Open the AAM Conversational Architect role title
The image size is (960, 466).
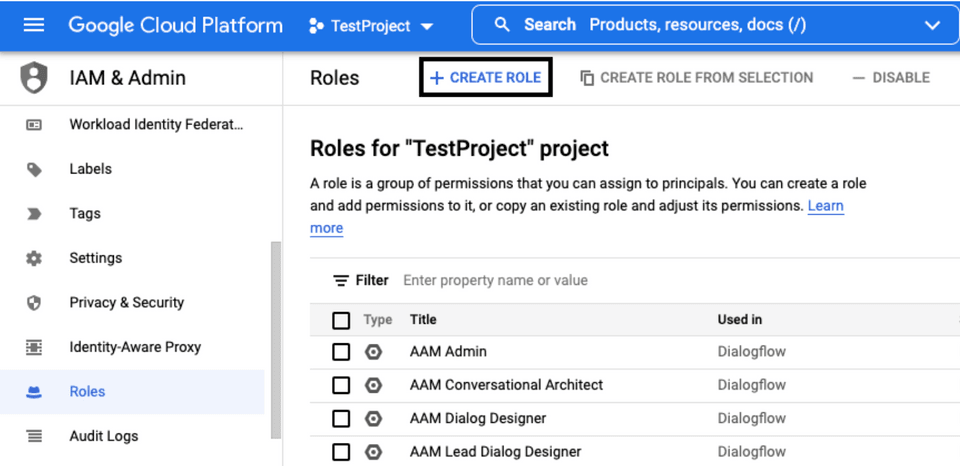click(506, 385)
